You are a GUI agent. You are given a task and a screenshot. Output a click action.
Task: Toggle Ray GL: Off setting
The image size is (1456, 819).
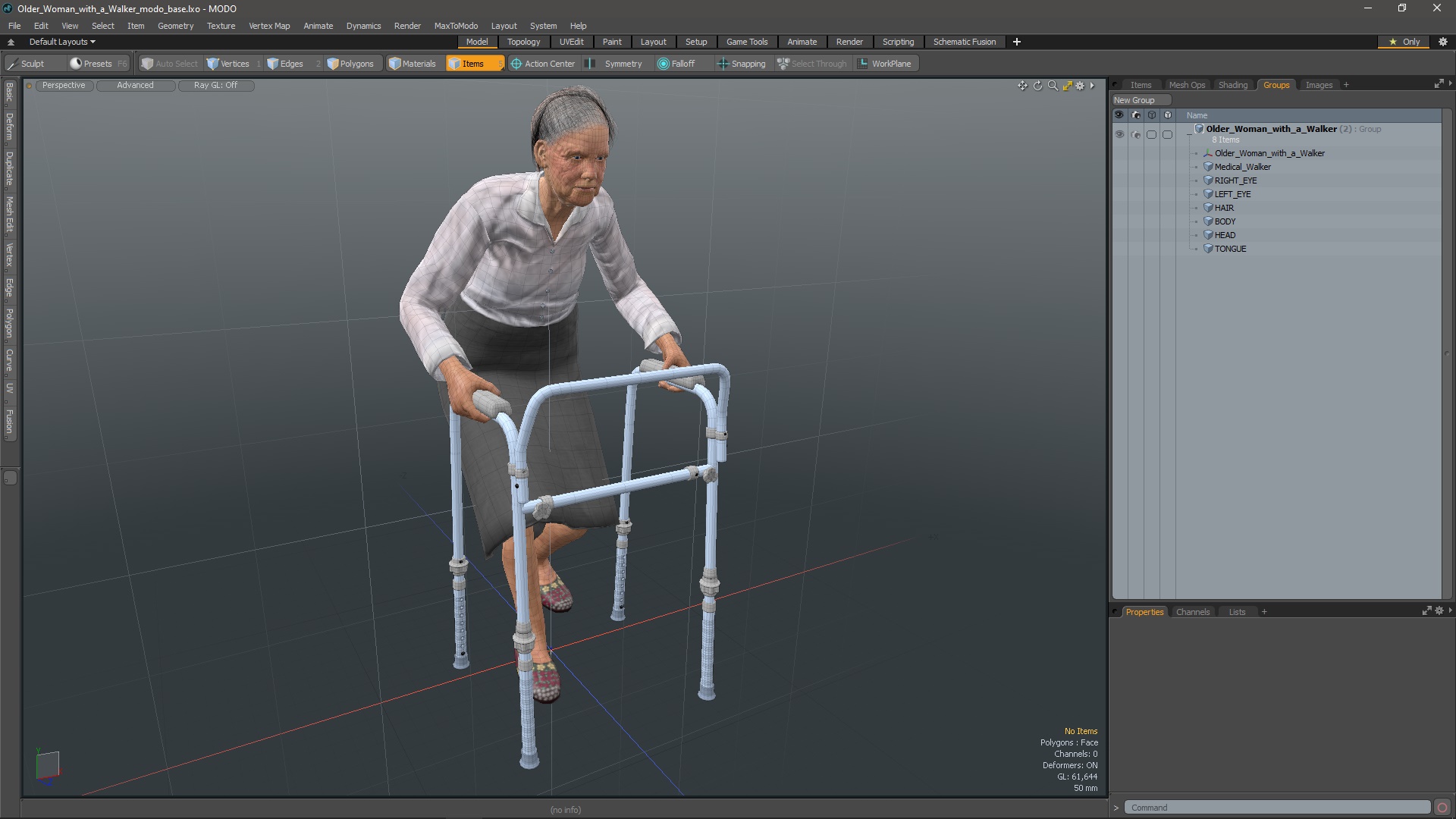click(215, 85)
